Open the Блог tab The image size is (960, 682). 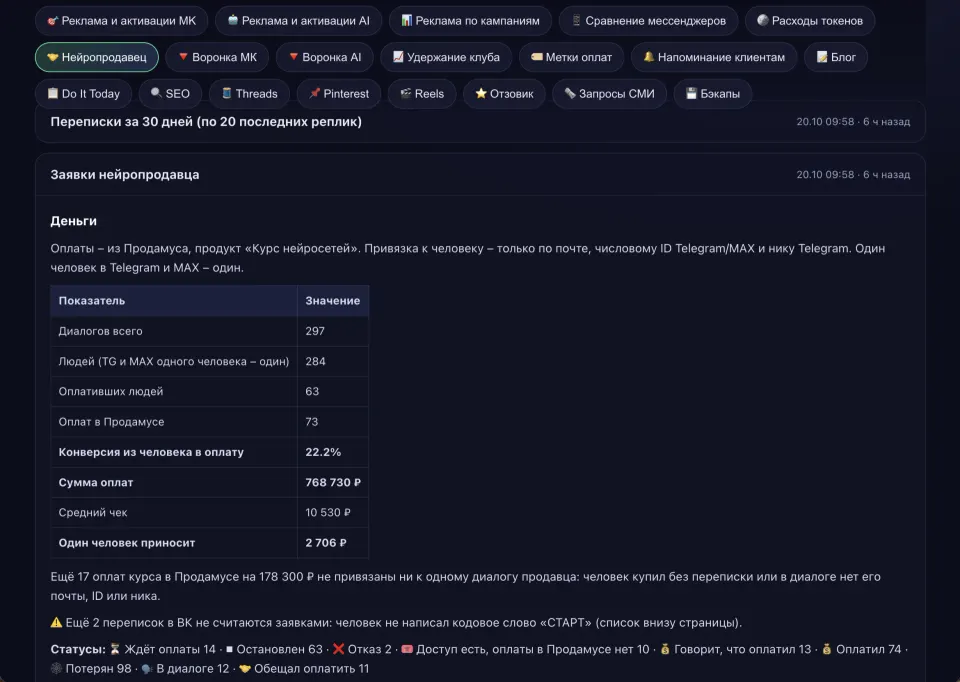click(836, 58)
